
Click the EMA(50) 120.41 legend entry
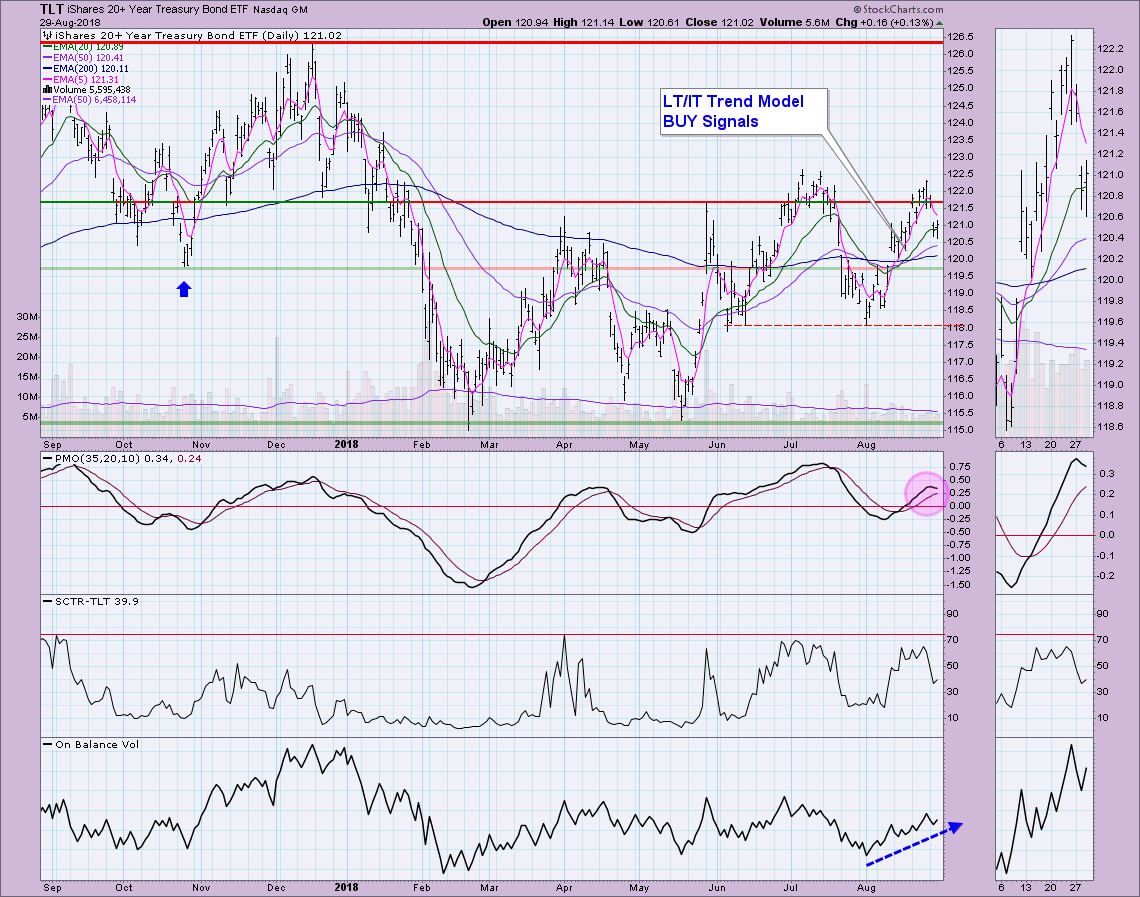(84, 58)
